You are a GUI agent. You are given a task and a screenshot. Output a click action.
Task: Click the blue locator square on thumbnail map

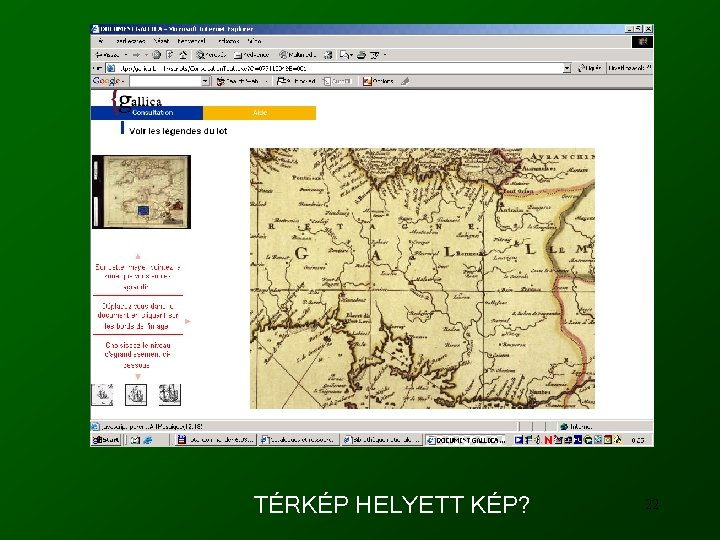click(x=143, y=210)
